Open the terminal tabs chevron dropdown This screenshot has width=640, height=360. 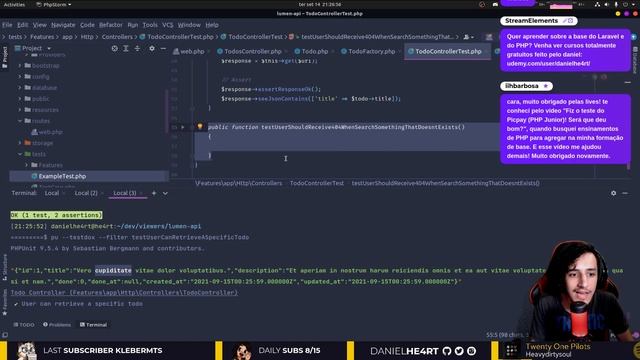[165, 193]
